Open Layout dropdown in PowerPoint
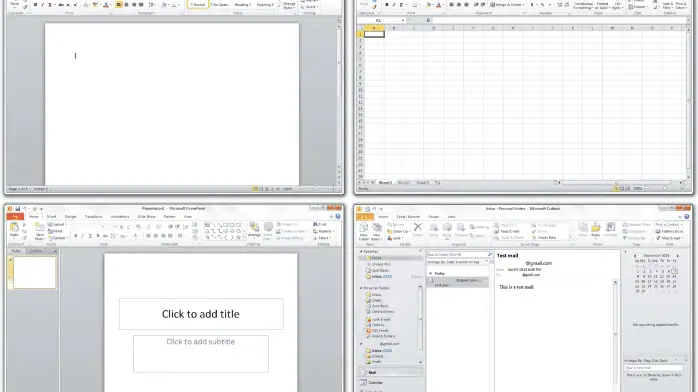698x392 pixels. click(57, 225)
